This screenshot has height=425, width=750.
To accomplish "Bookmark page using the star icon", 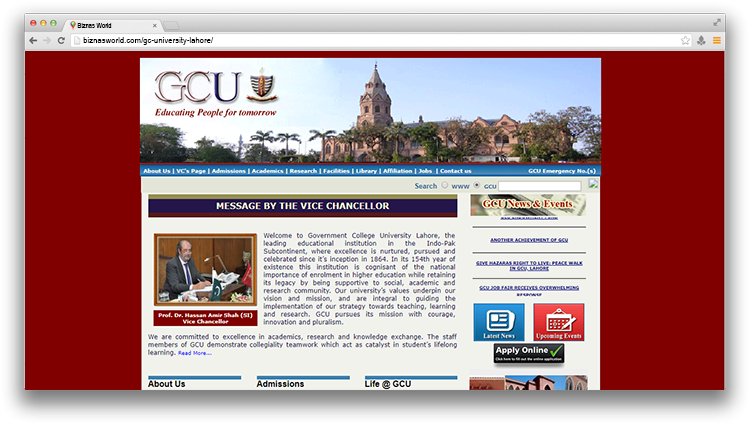I will (x=685, y=40).
